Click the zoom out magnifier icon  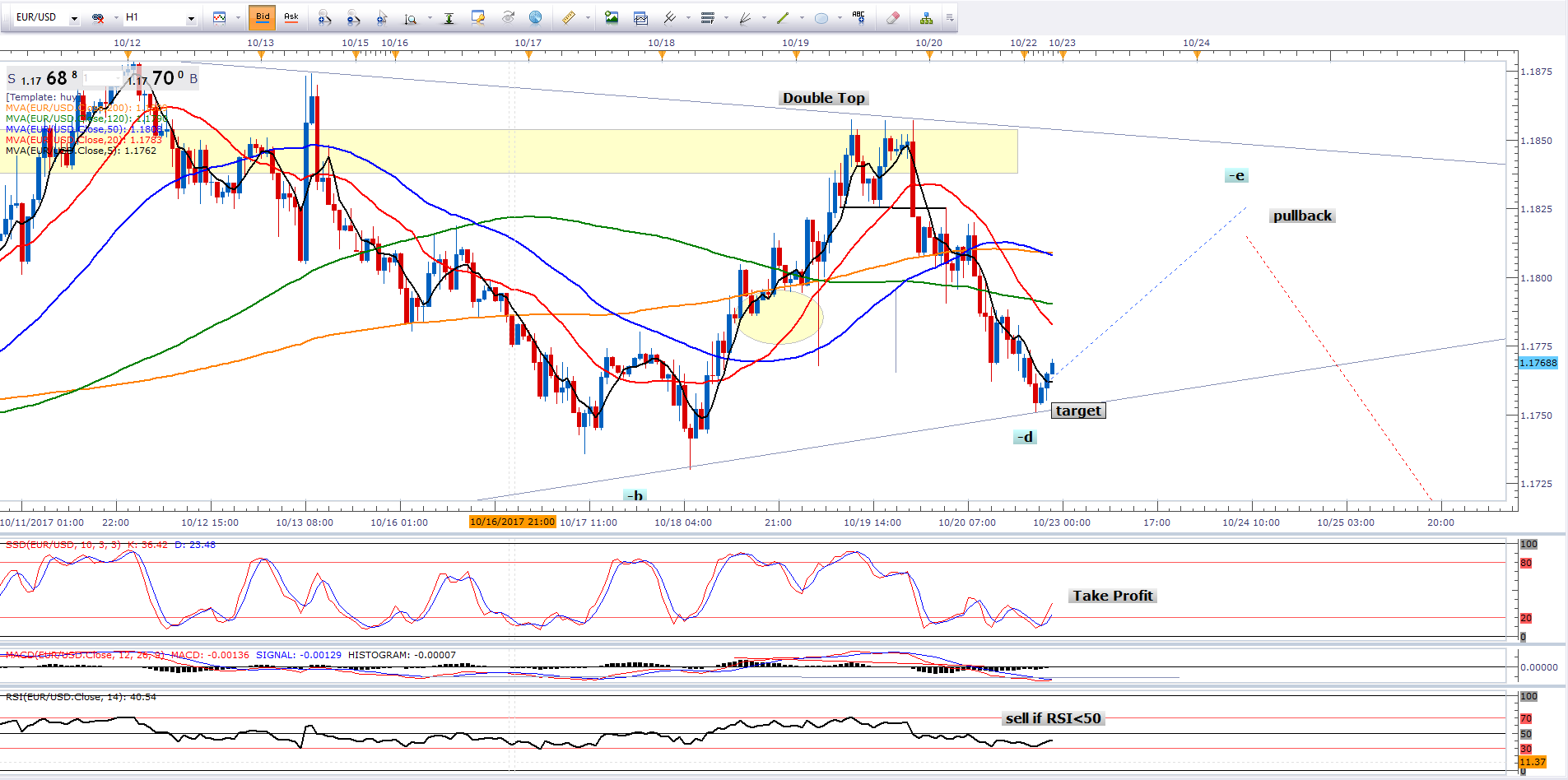pos(353,17)
